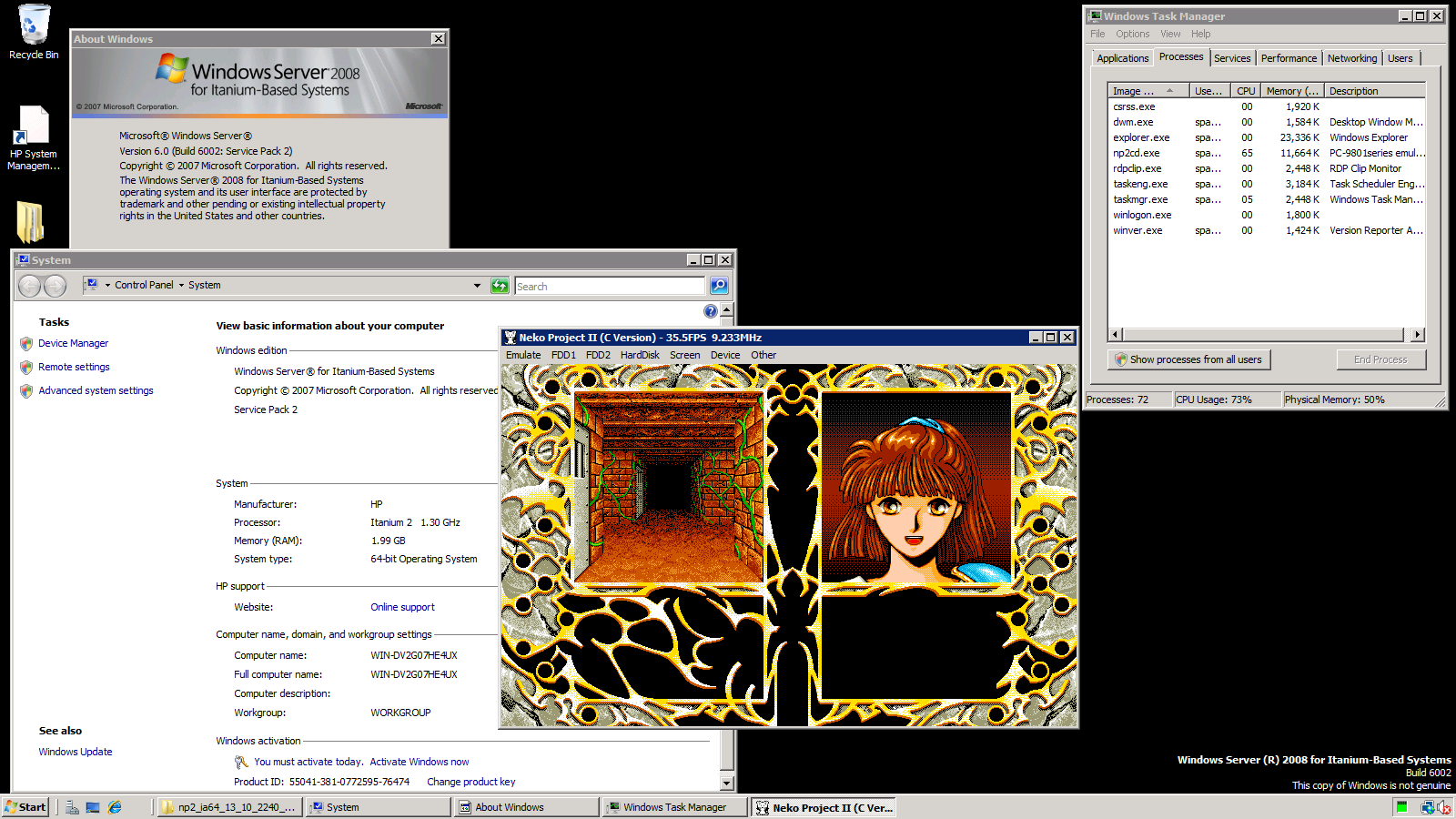Switch to Performance tab in Task Manager
Image resolution: width=1456 pixels, height=819 pixels.
1289,58
